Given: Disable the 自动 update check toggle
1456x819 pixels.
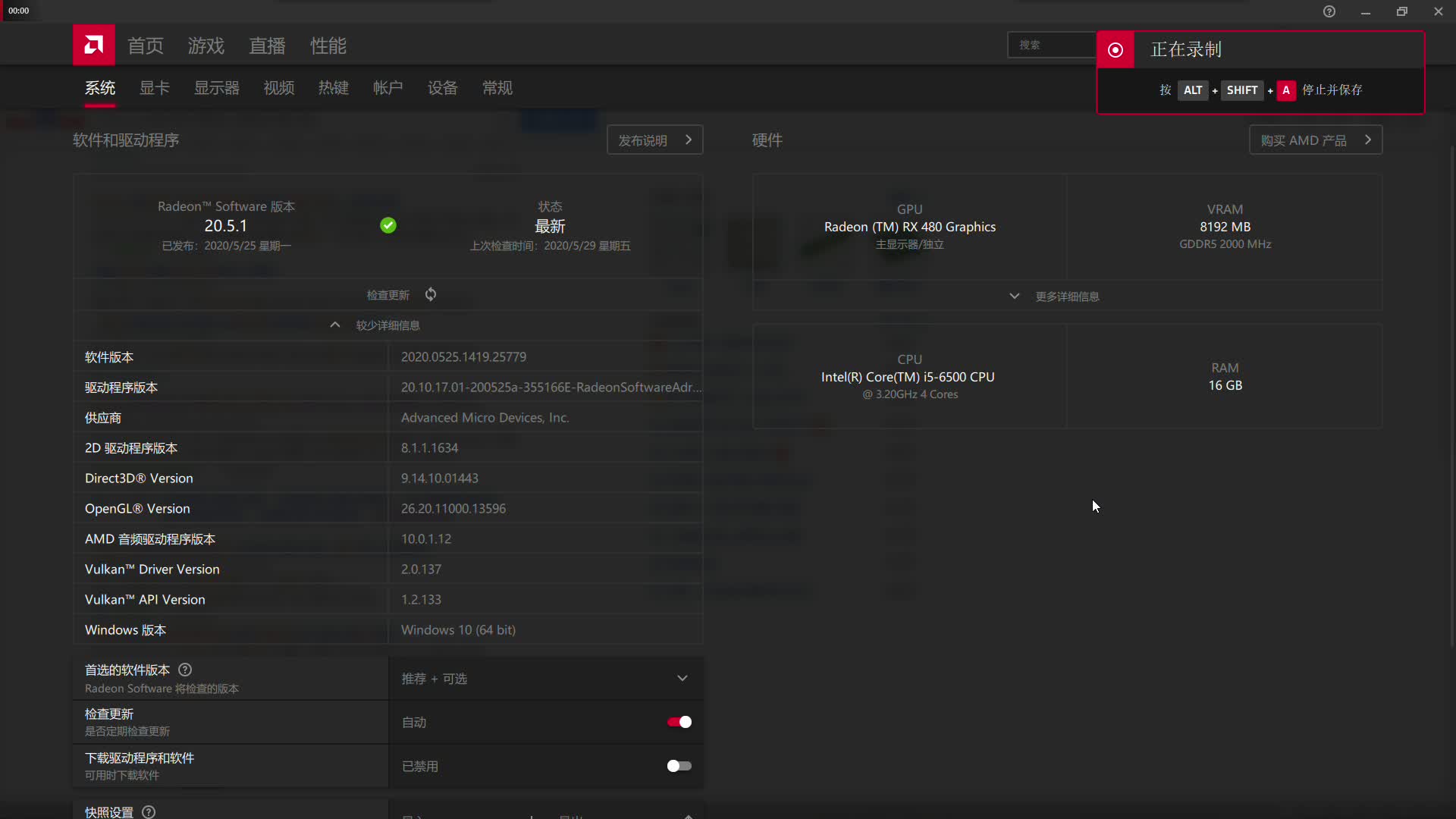Looking at the screenshot, I should click(679, 722).
